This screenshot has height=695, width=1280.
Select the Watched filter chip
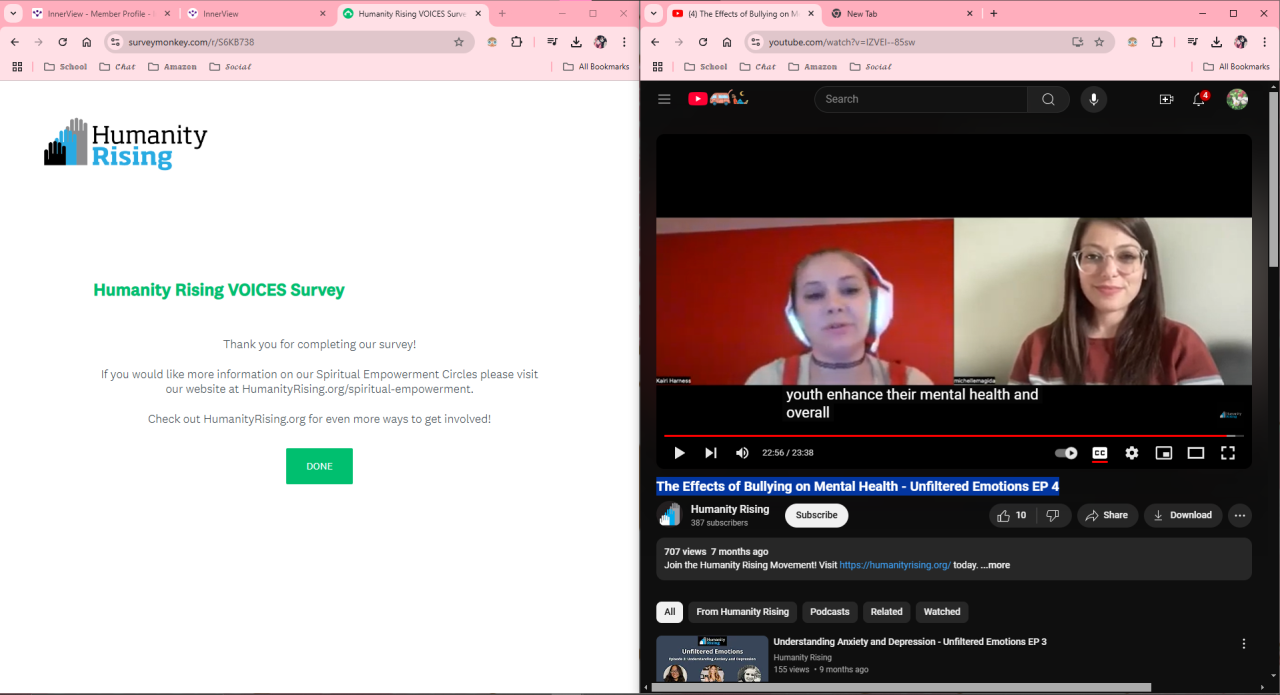941,612
